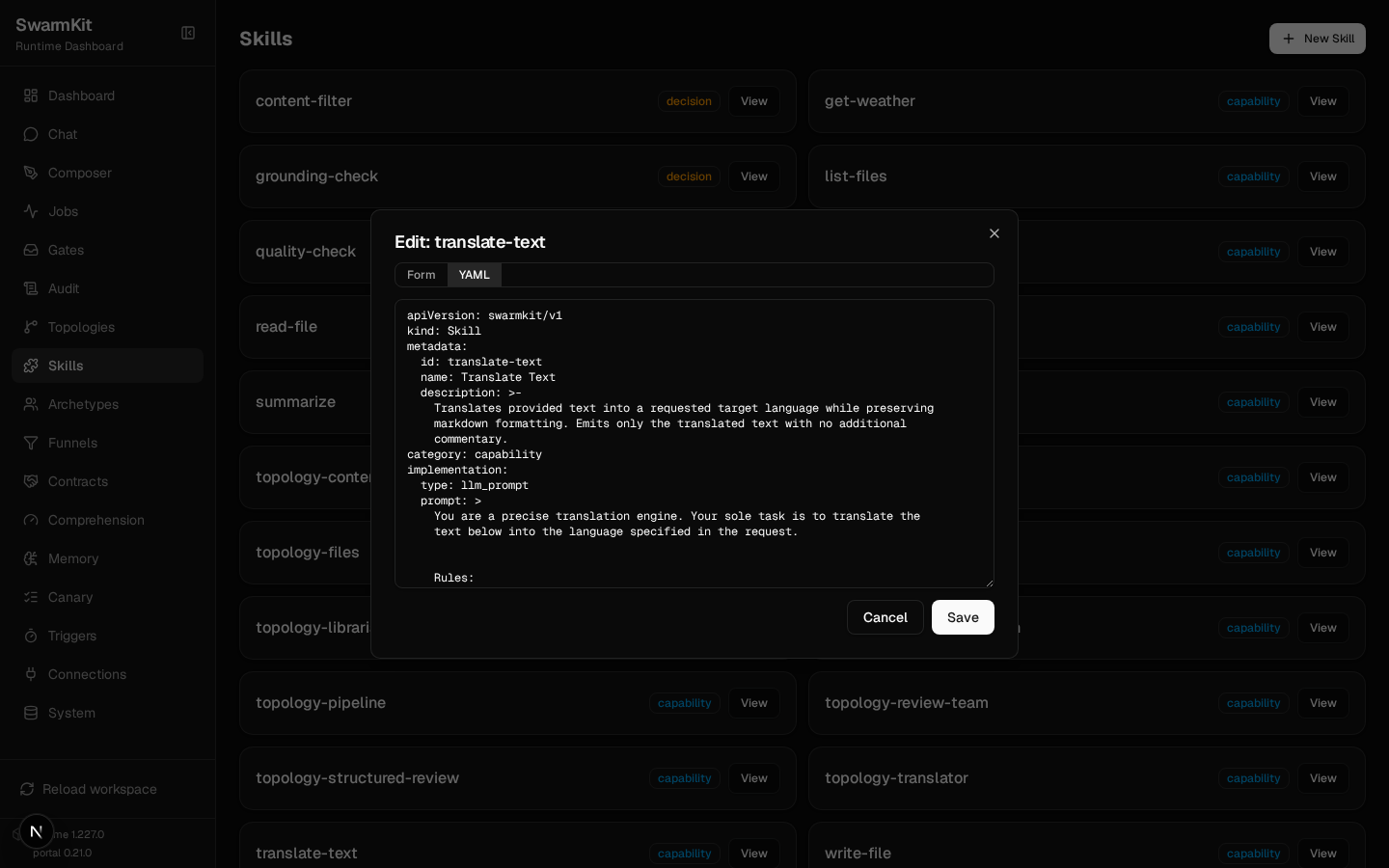Click the Comprehension icon in sidebar

pyautogui.click(x=31, y=520)
